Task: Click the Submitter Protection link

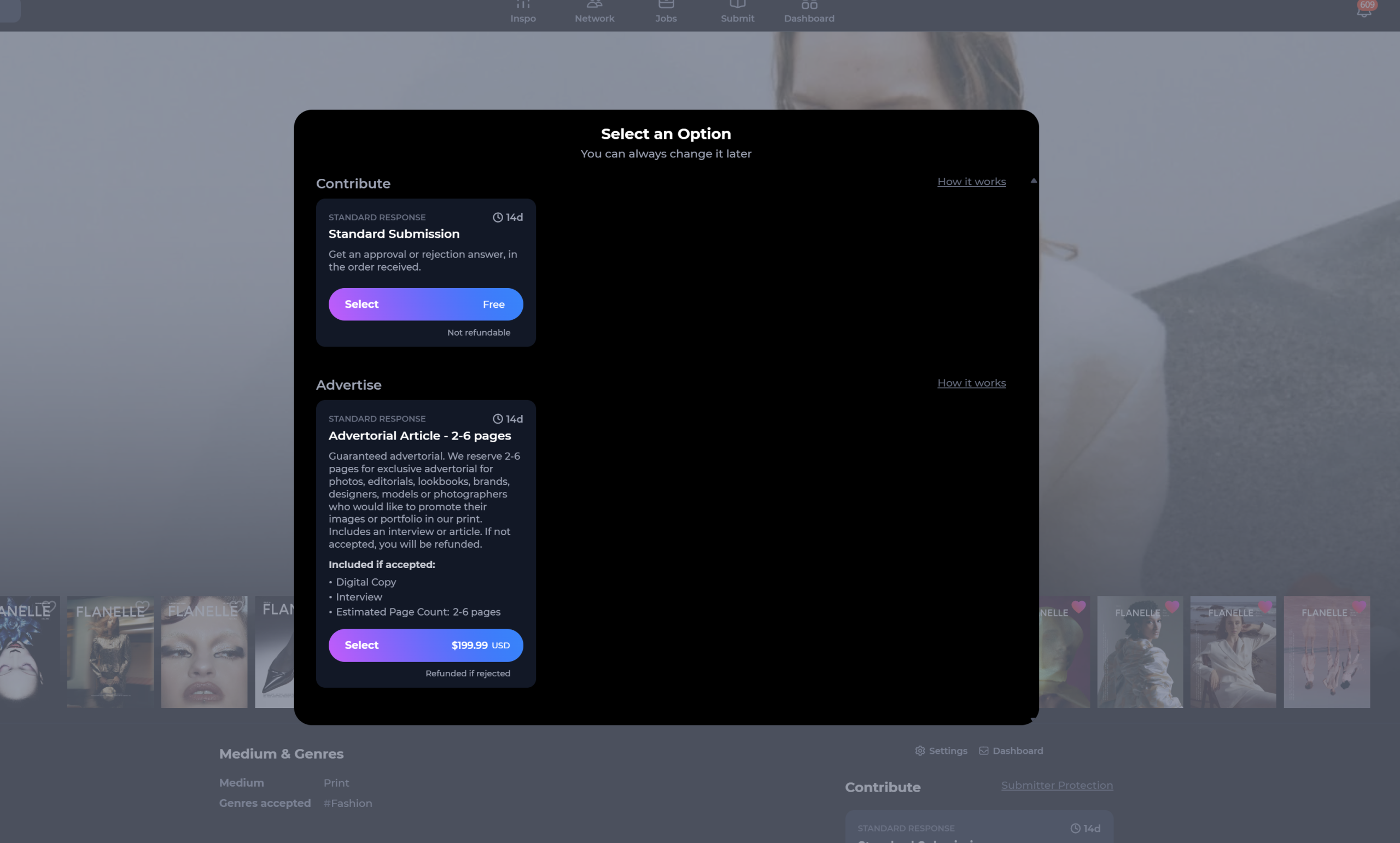Action: pyautogui.click(x=1057, y=786)
